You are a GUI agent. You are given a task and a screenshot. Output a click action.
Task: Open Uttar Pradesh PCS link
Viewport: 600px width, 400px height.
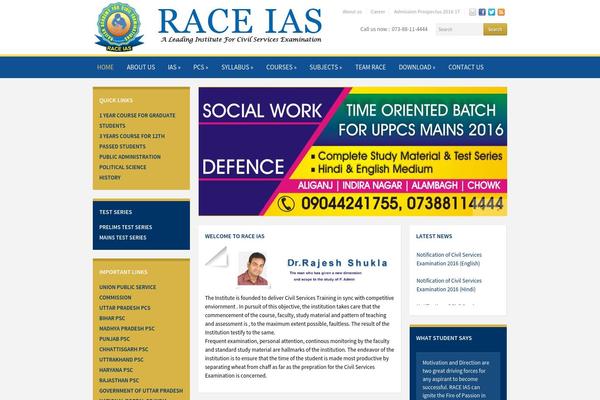[x=124, y=308]
